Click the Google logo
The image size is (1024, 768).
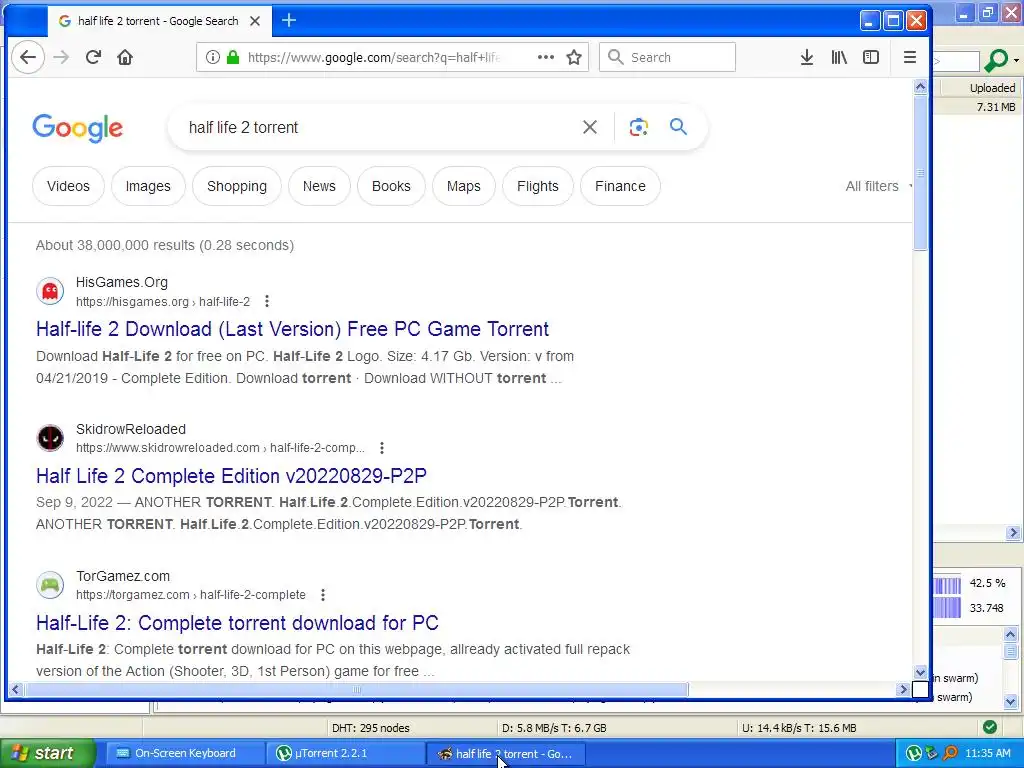[x=78, y=128]
